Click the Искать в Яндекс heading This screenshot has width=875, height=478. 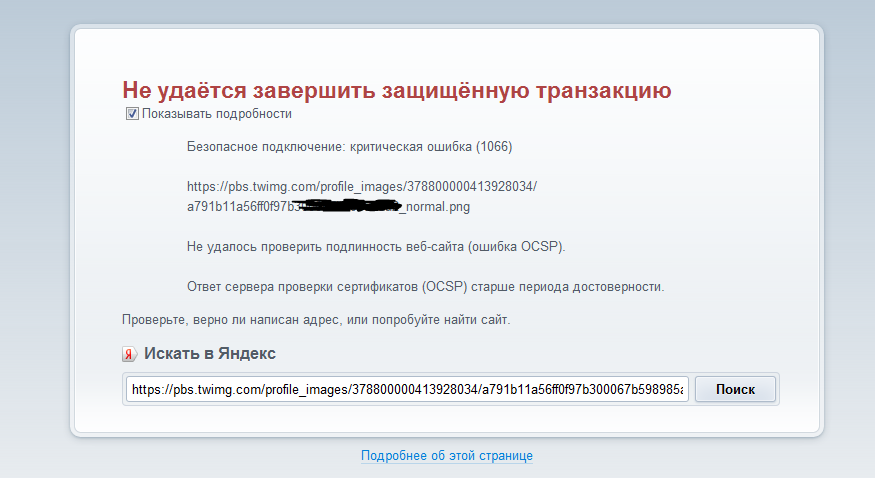coord(209,354)
